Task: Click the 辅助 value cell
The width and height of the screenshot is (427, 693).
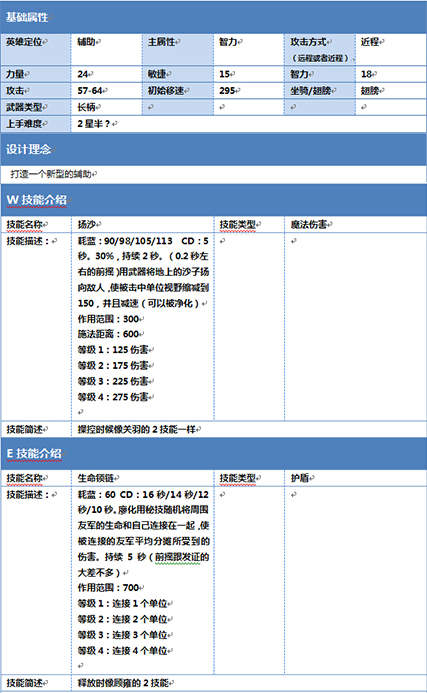Action: tap(107, 50)
